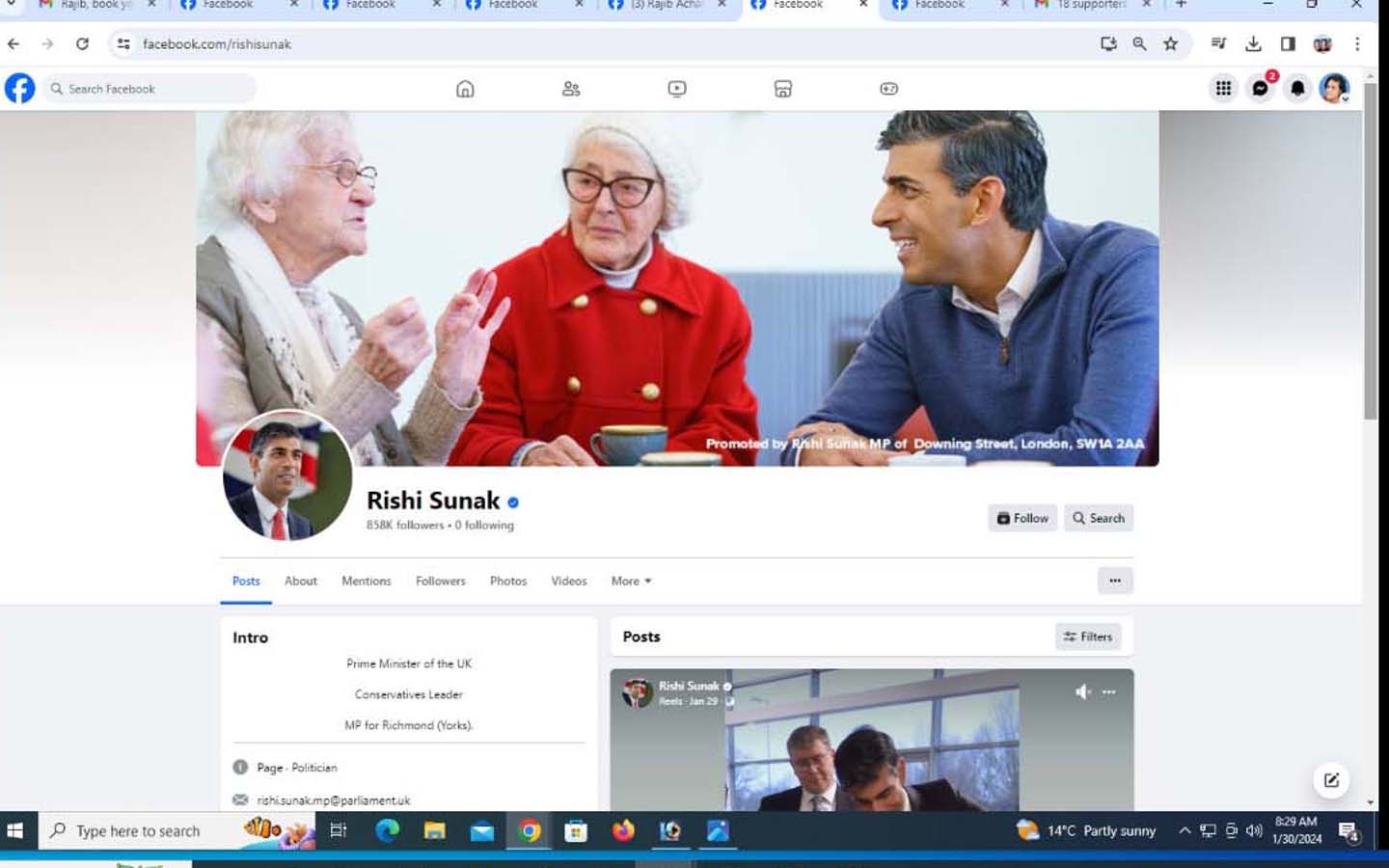This screenshot has height=868, width=1389.
Task: Unmute the reel with the speaker icon
Action: [x=1083, y=692]
